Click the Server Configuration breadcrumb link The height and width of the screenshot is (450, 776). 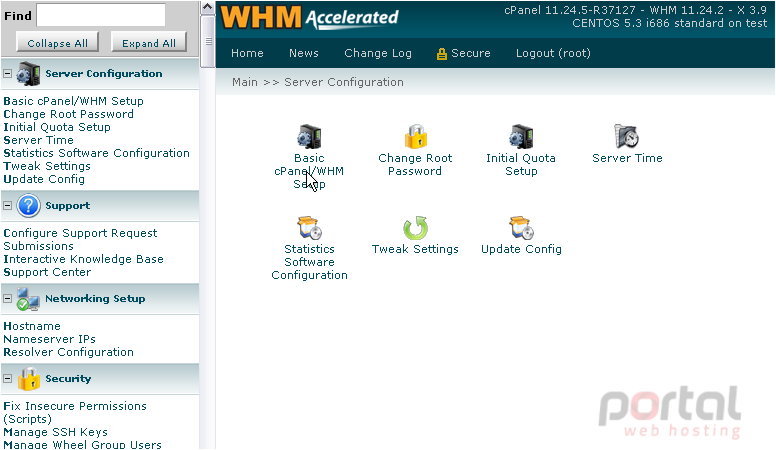pos(343,82)
